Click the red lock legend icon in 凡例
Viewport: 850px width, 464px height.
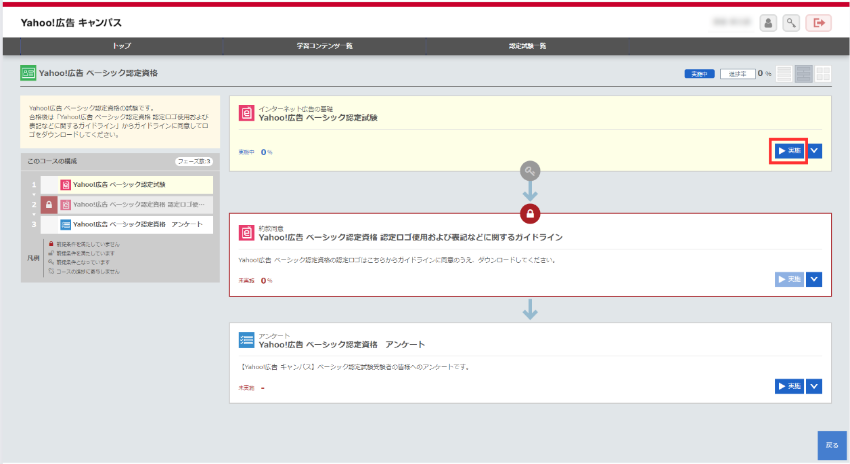[51, 244]
